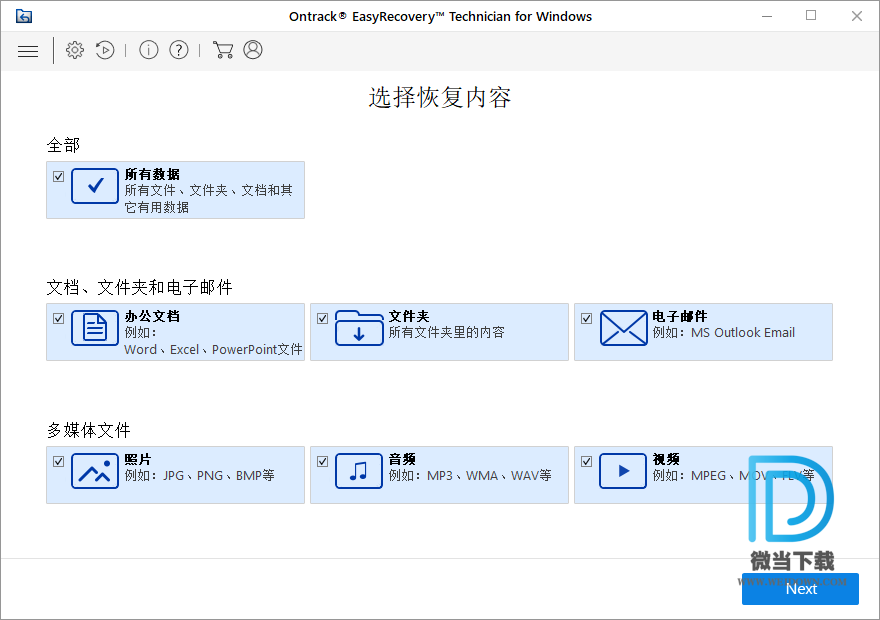Open the info icon
The height and width of the screenshot is (620, 880).
149,50
